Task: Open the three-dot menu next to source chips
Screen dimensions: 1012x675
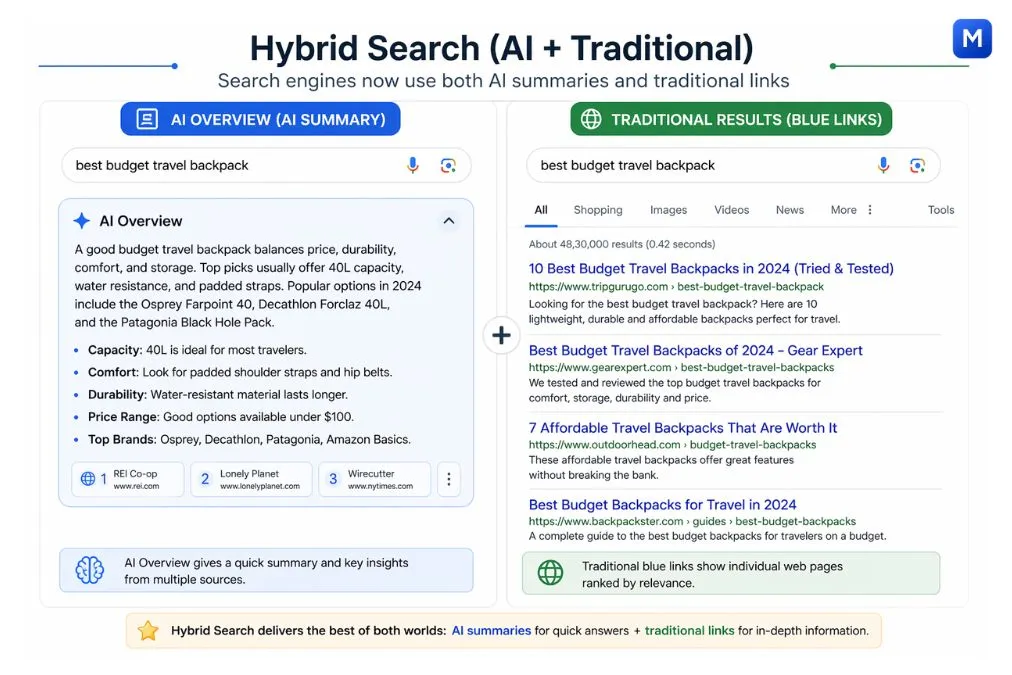Action: (x=449, y=479)
